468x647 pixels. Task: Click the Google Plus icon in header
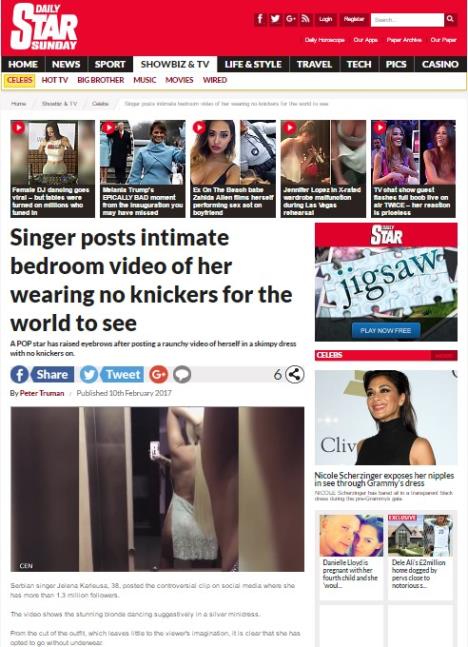pyautogui.click(x=291, y=19)
